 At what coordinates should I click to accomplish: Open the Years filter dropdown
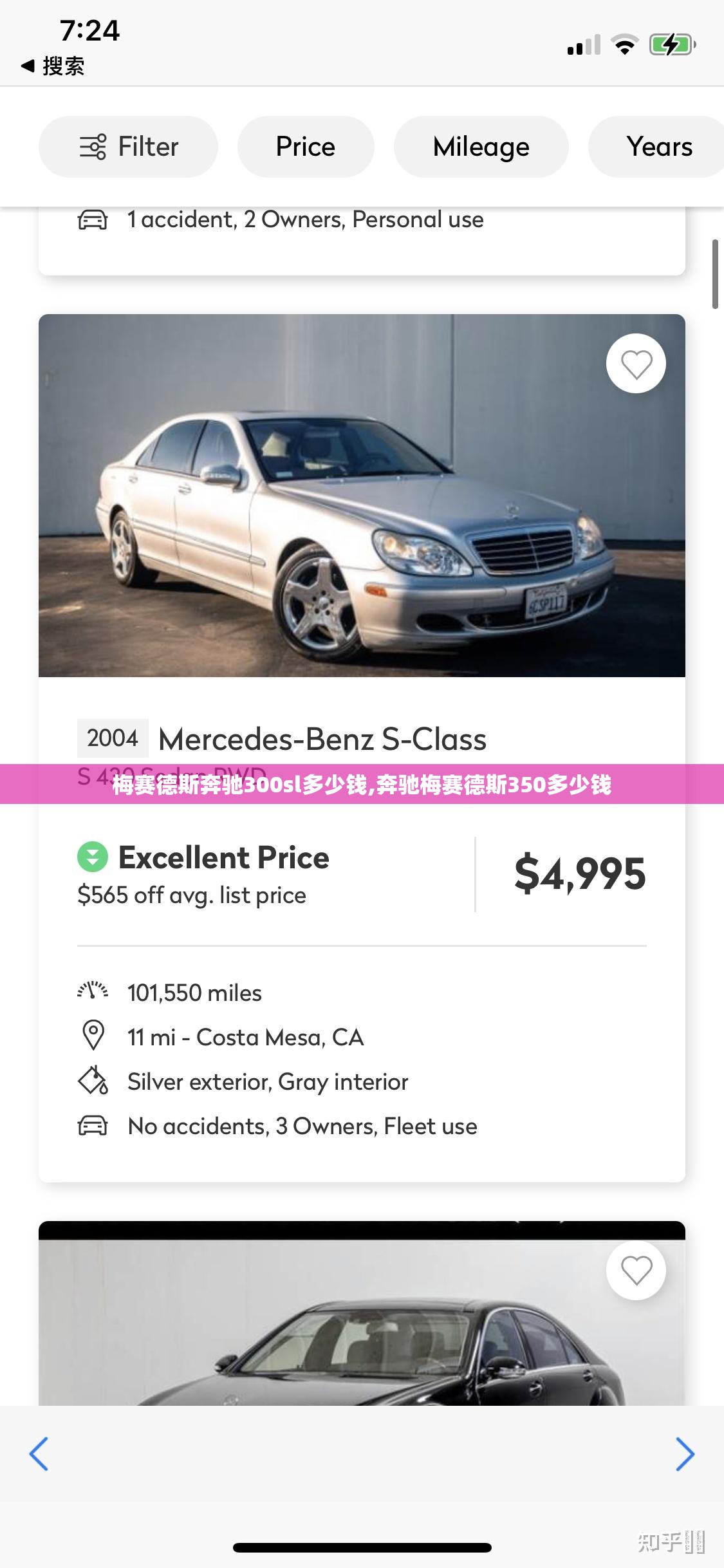pos(658,147)
